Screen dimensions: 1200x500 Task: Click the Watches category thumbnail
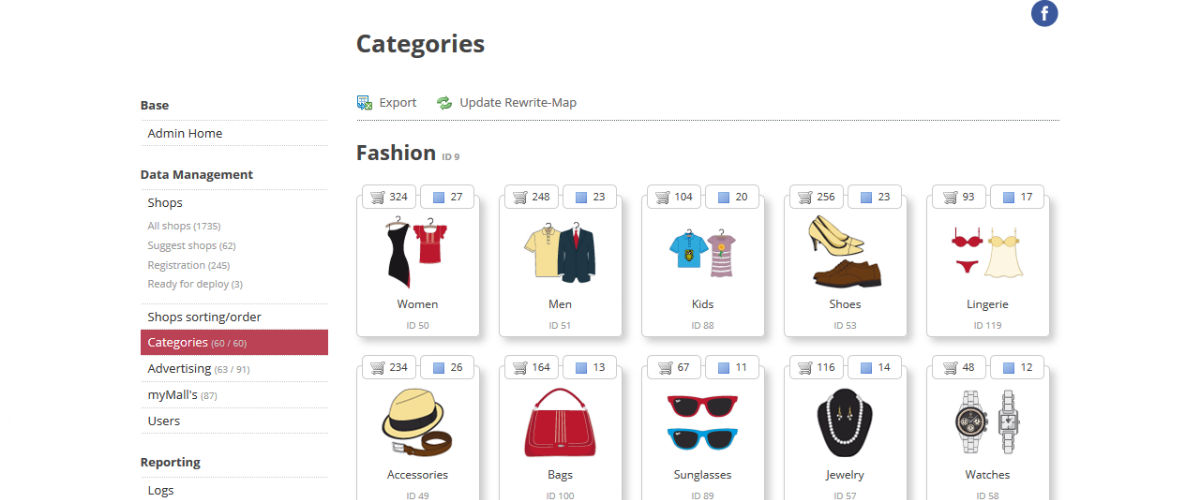pos(987,423)
